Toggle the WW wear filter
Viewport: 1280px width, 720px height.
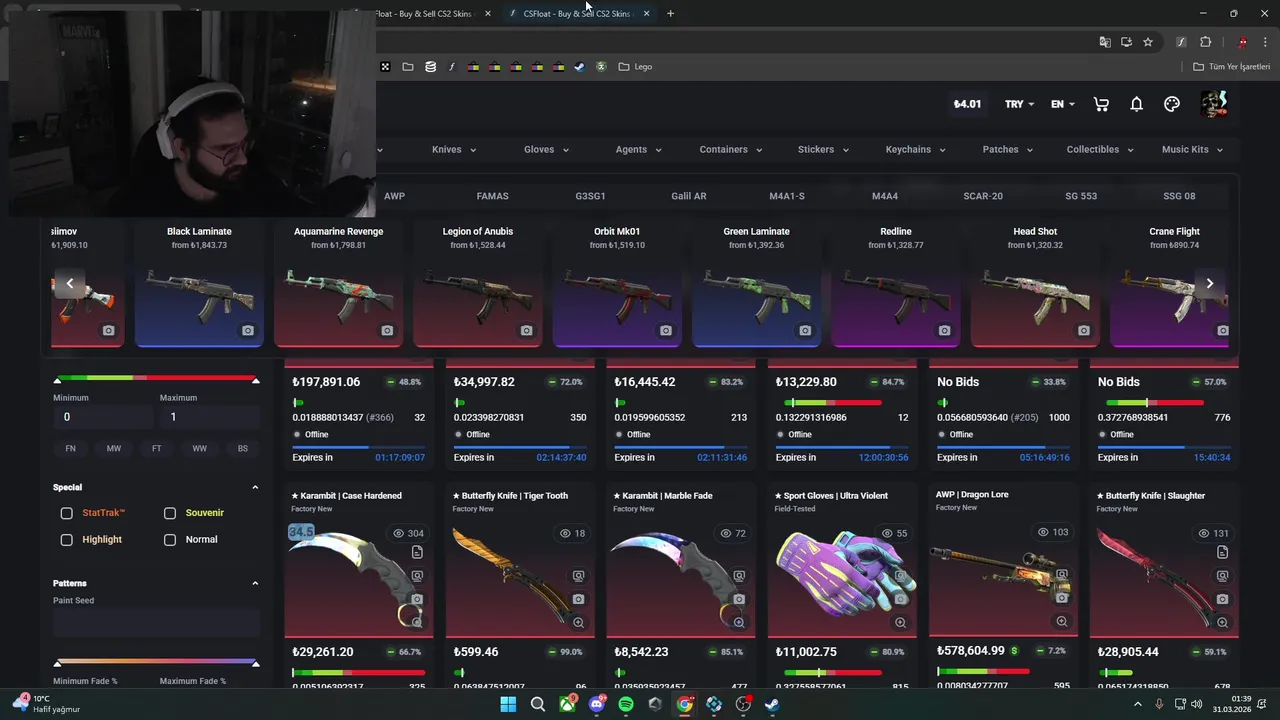point(200,449)
